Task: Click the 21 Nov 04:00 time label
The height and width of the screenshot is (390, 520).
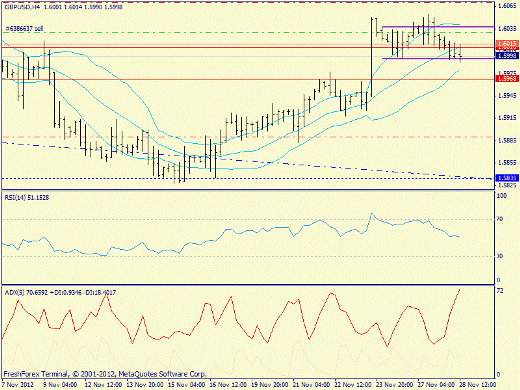Action: [312, 384]
